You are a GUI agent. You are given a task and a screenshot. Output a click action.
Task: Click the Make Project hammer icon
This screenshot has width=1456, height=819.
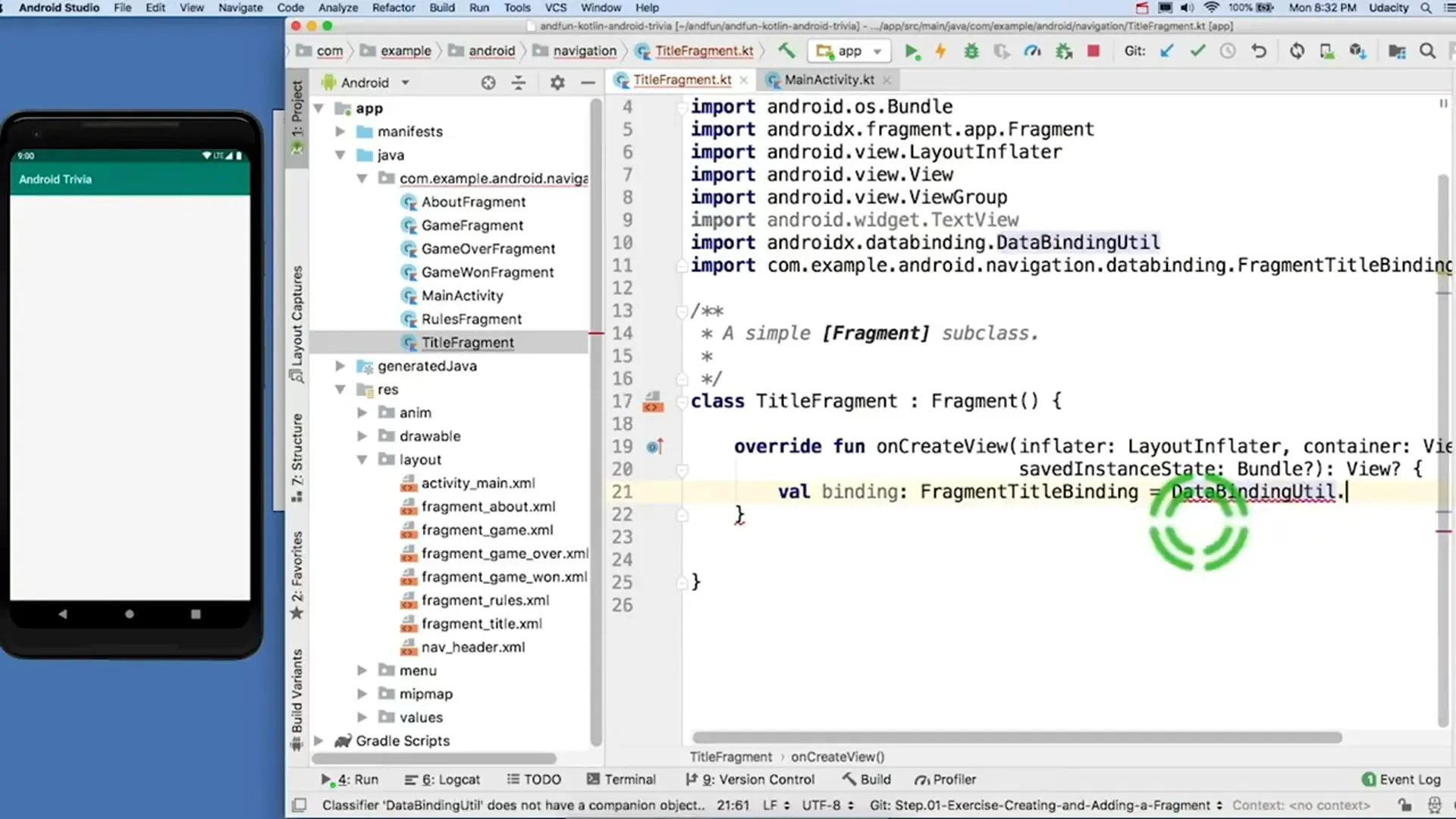(786, 51)
